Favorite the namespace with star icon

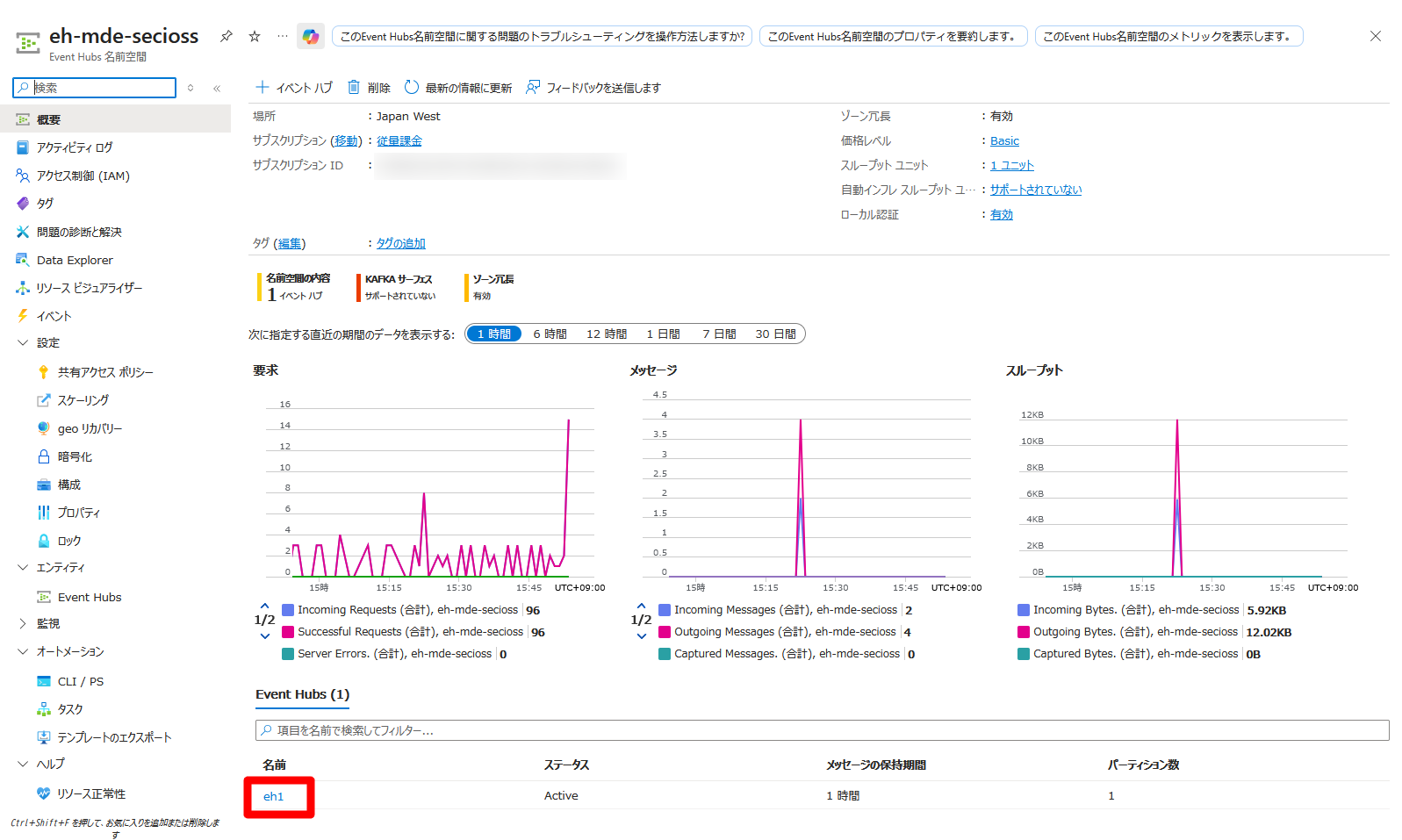[x=255, y=36]
